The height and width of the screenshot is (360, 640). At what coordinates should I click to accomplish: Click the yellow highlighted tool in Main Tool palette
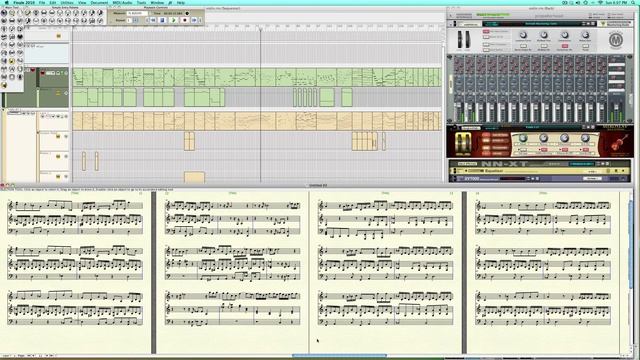point(12,61)
